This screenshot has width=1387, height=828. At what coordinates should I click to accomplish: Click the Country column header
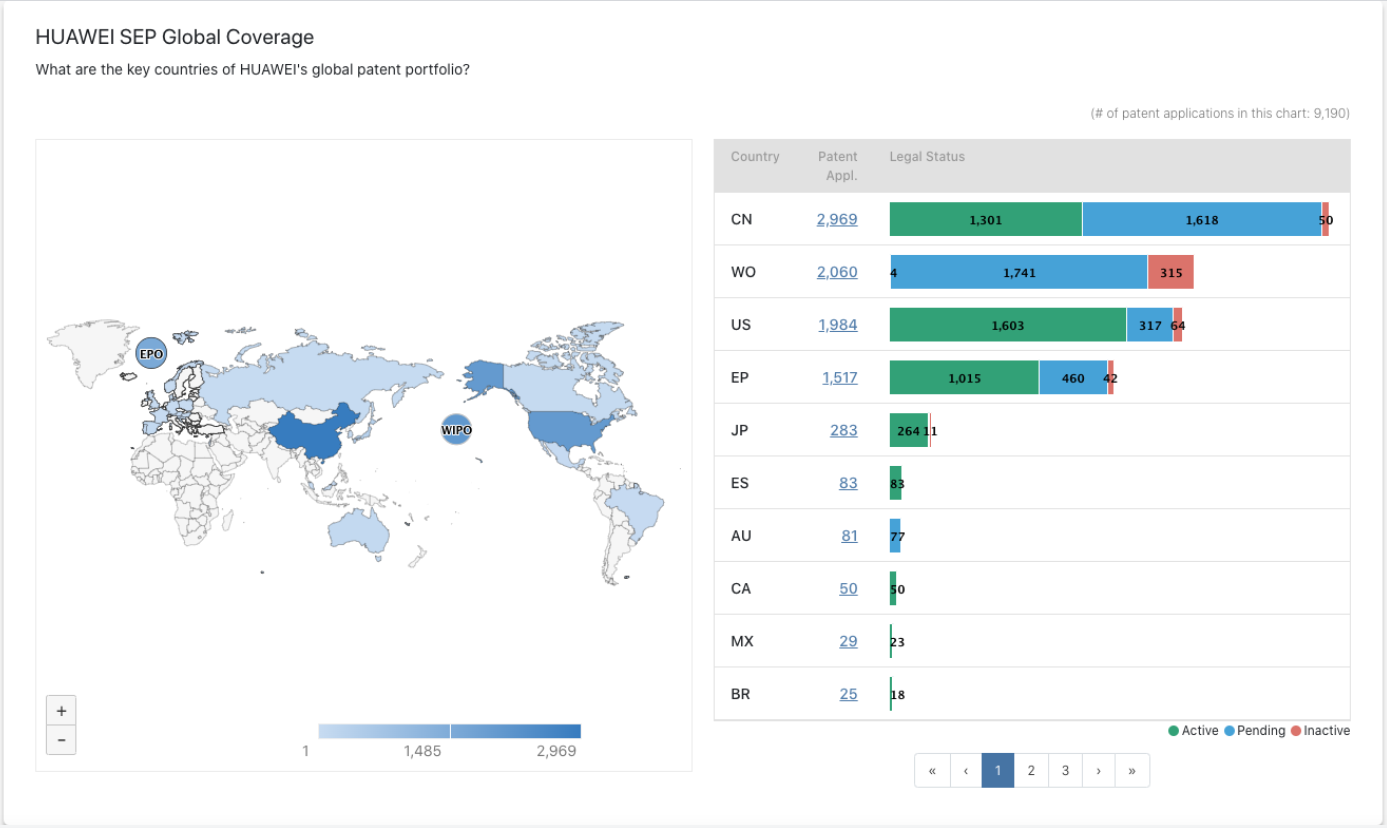click(x=755, y=157)
